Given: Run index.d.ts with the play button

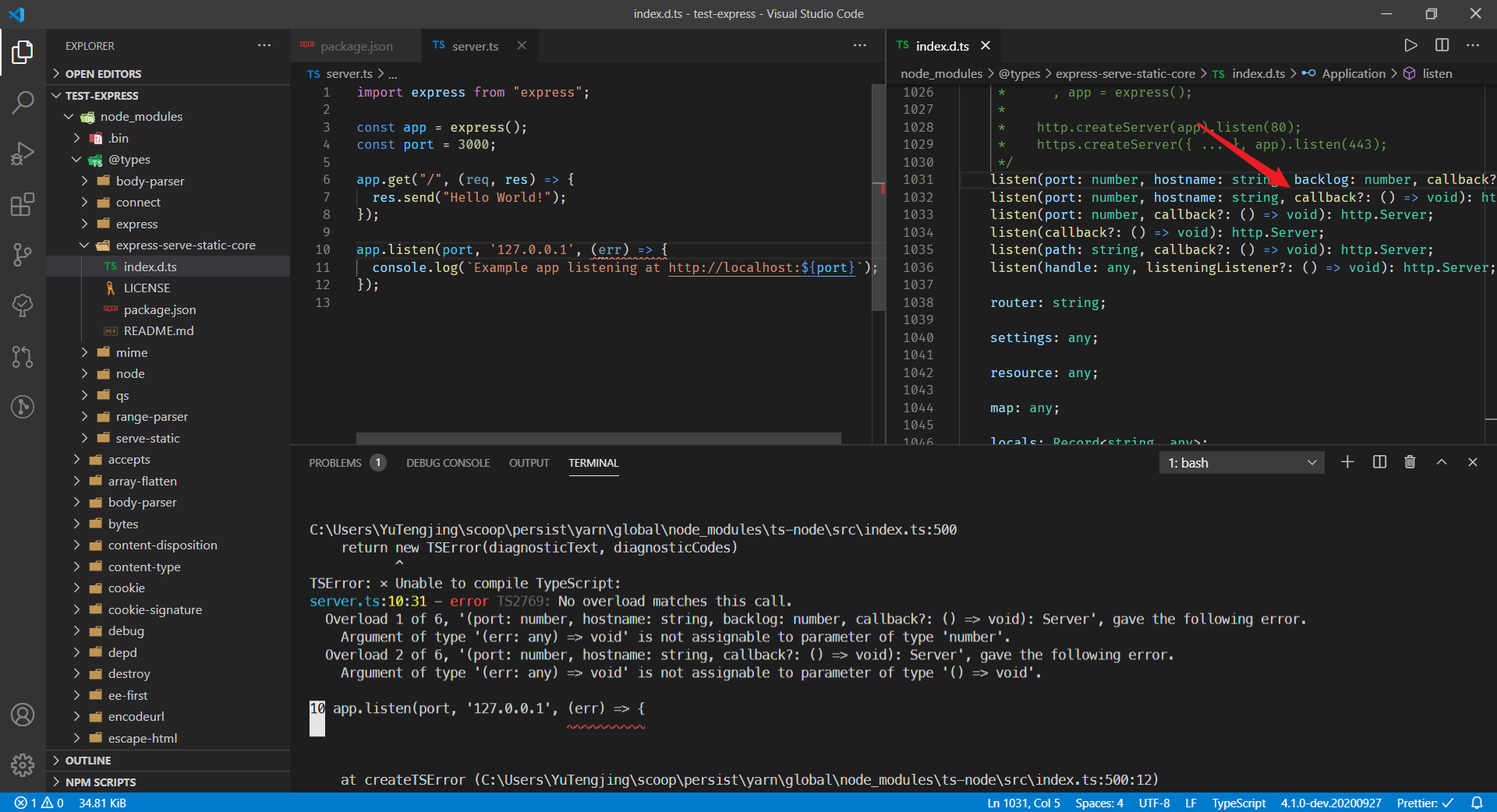Looking at the screenshot, I should 1410,45.
